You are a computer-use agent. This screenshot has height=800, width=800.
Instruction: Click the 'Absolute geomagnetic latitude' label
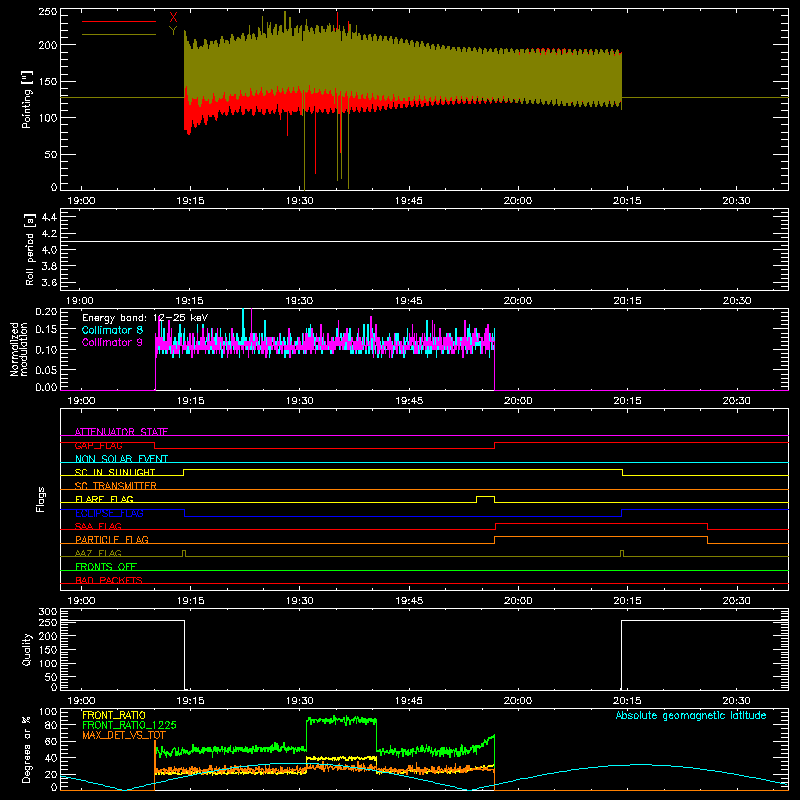pyautogui.click(x=691, y=715)
